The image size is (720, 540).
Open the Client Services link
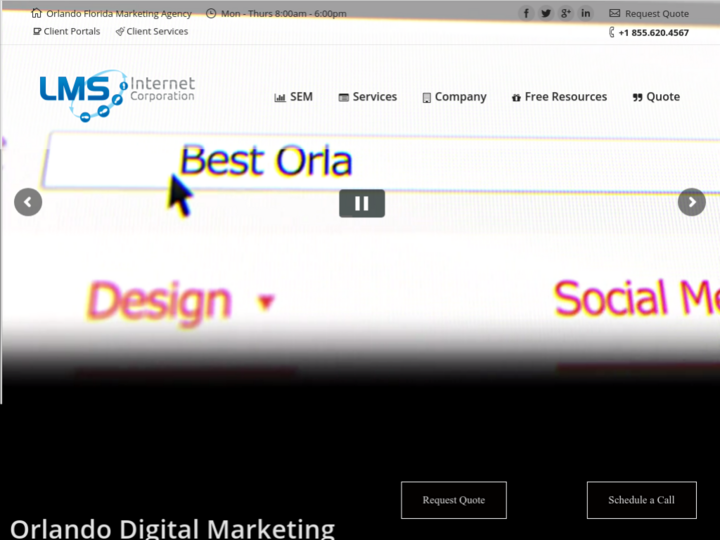click(x=151, y=32)
